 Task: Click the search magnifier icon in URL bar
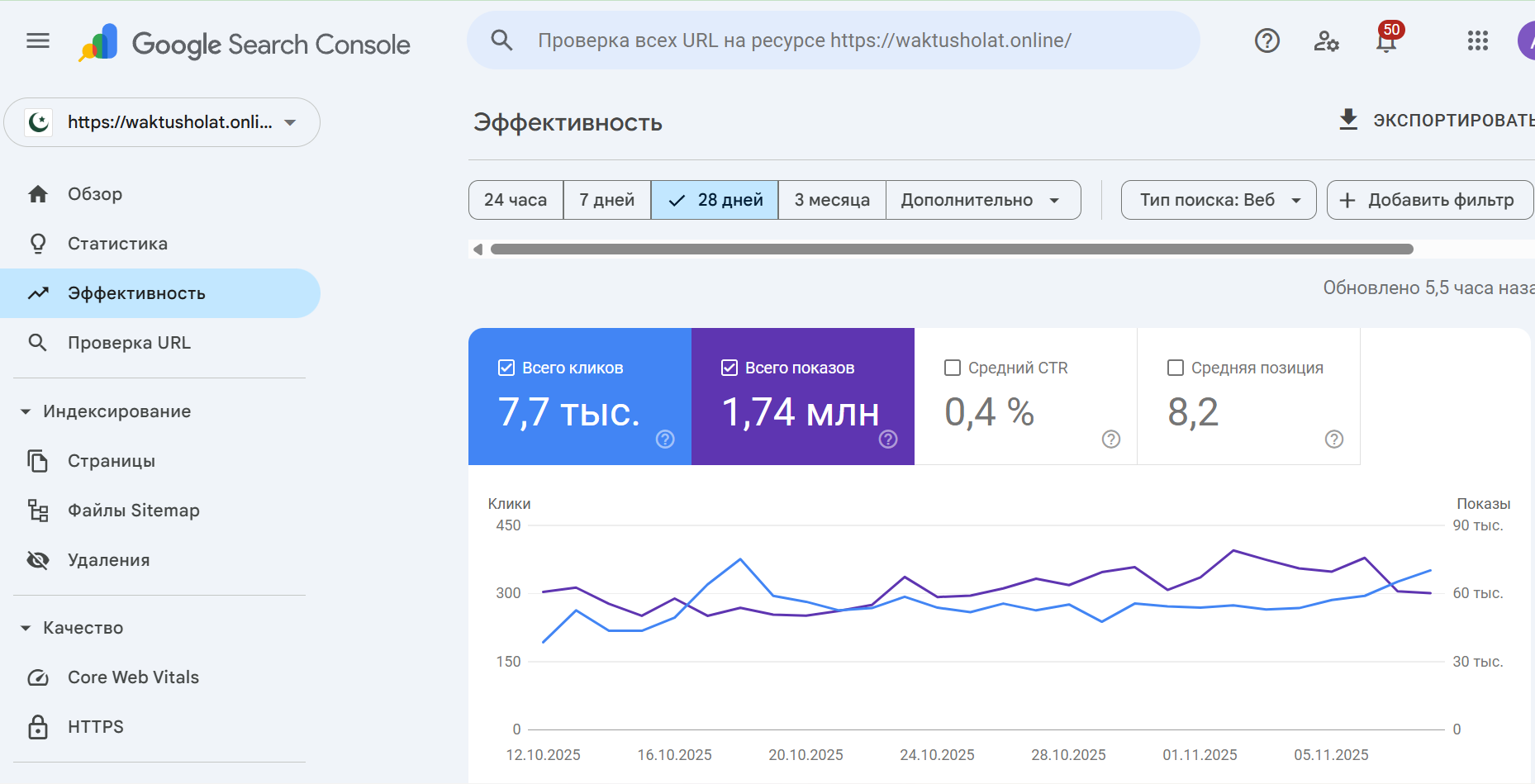[501, 40]
